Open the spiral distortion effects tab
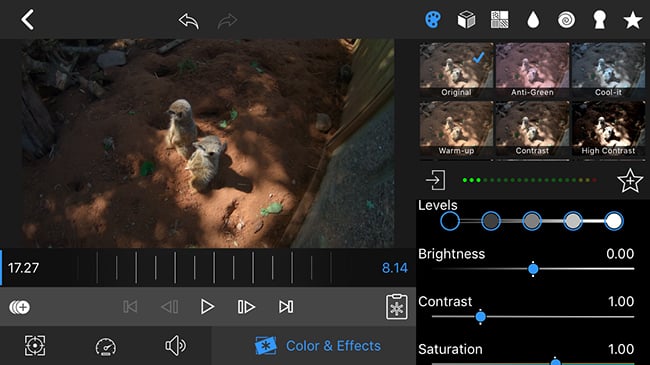Image resolution: width=650 pixels, height=365 pixels. pos(566,19)
